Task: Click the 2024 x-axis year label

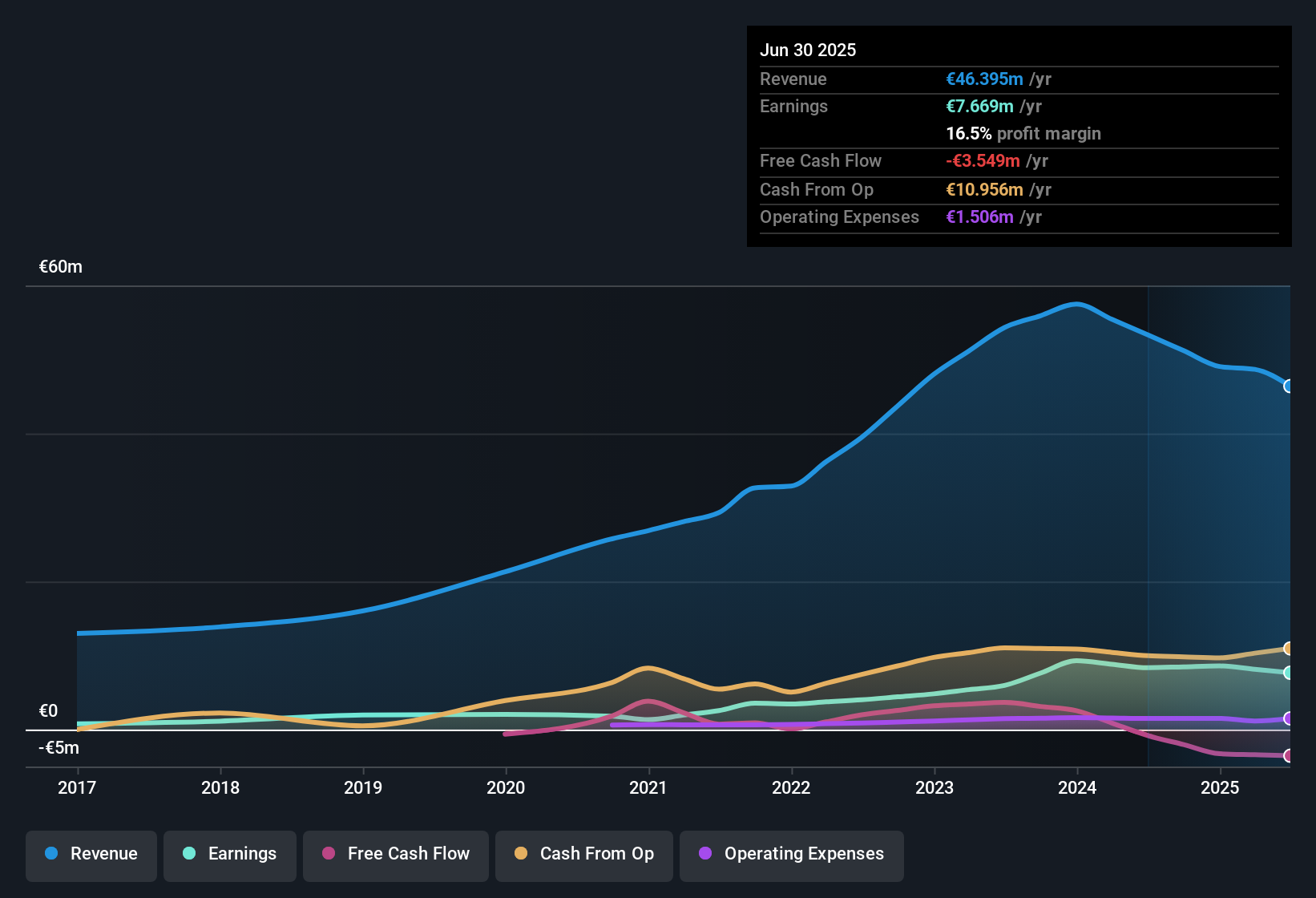Action: [1077, 787]
